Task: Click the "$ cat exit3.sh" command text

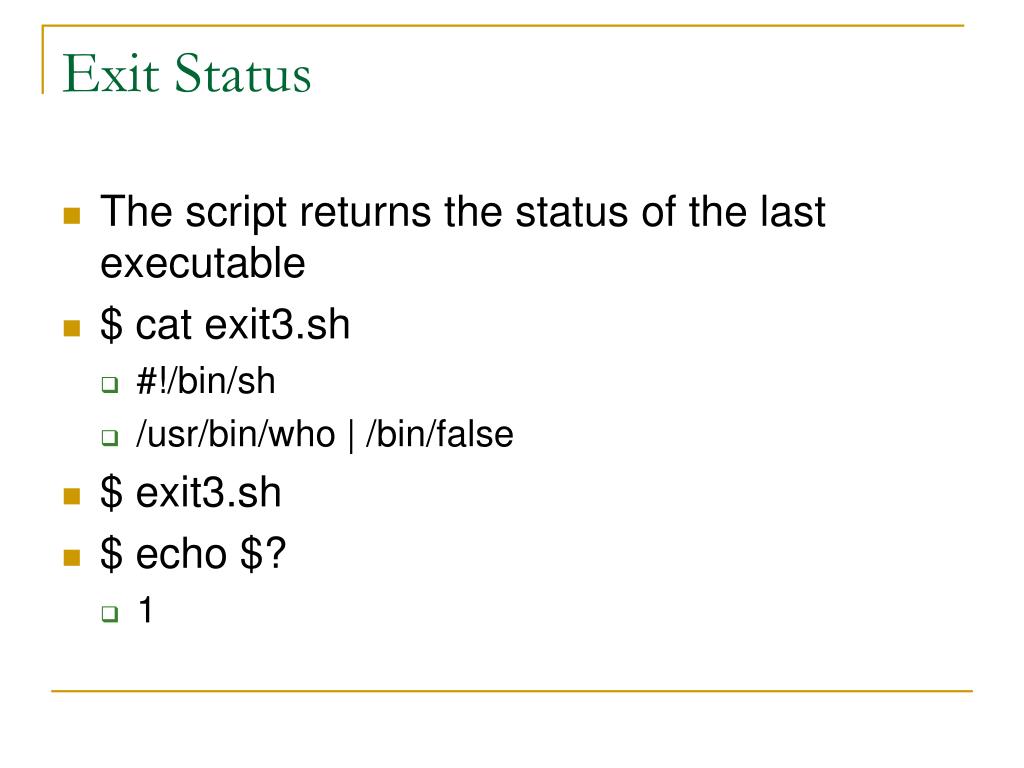Action: point(225,326)
